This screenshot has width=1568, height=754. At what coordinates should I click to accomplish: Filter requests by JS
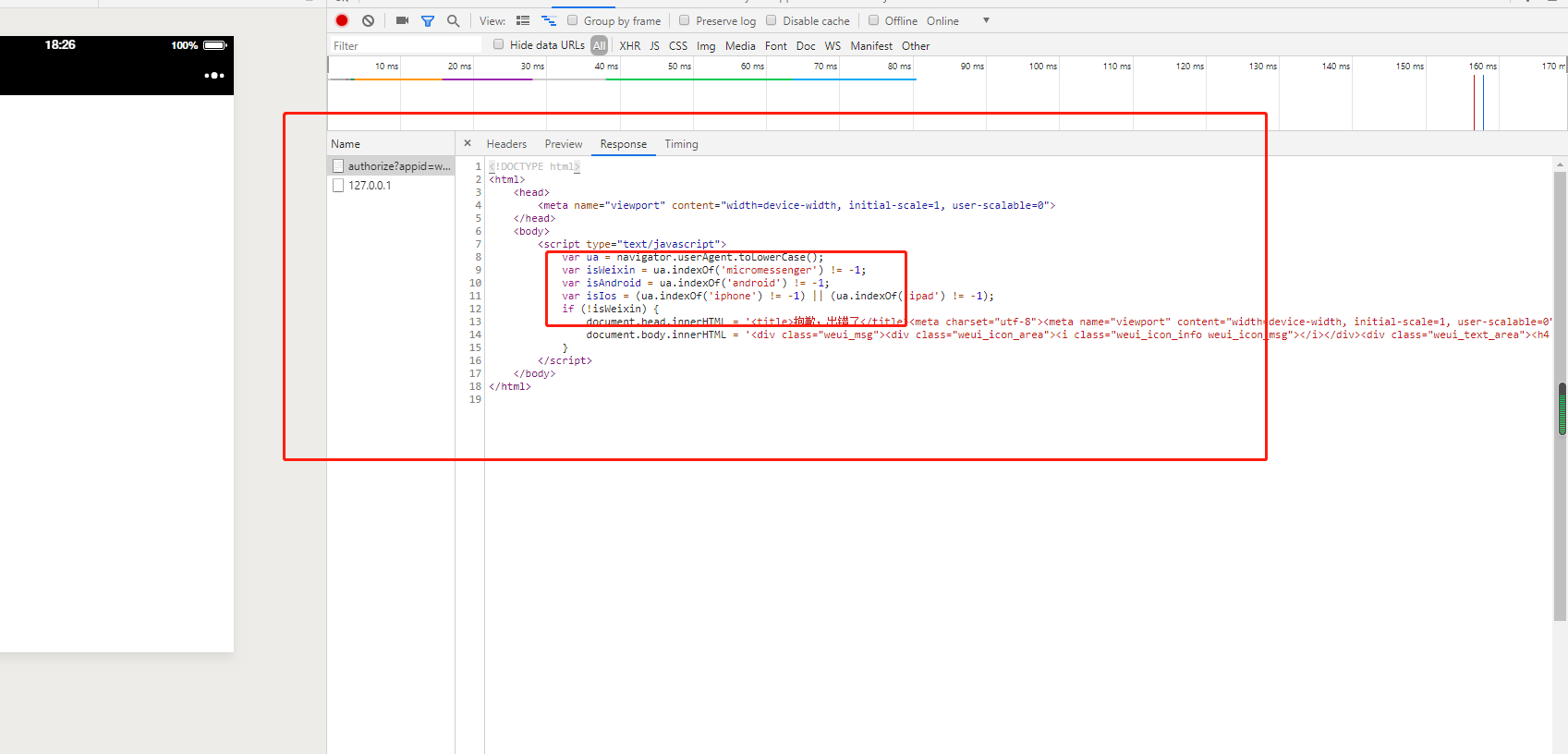click(654, 45)
